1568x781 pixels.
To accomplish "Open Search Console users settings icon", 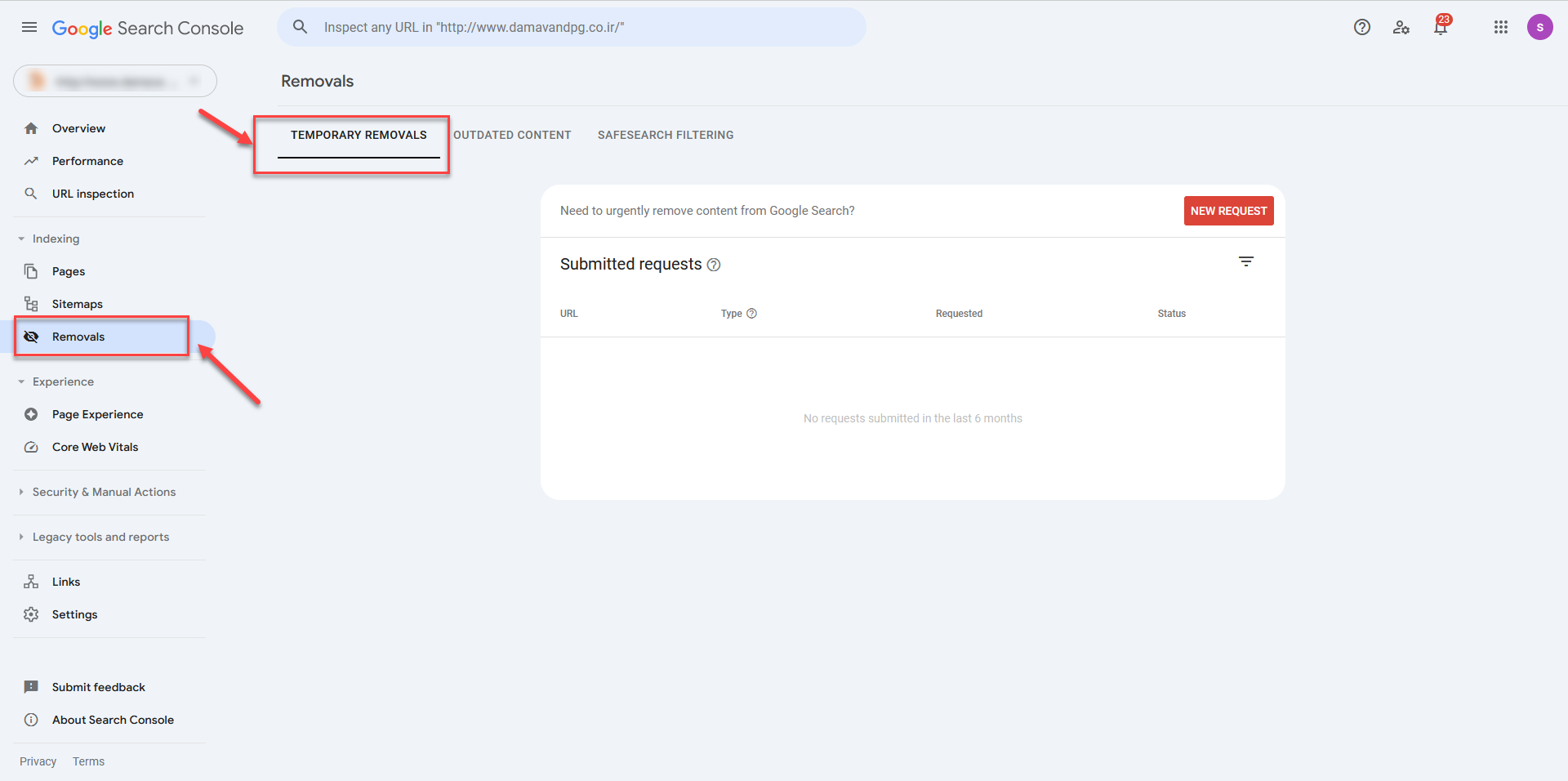I will tap(1401, 27).
